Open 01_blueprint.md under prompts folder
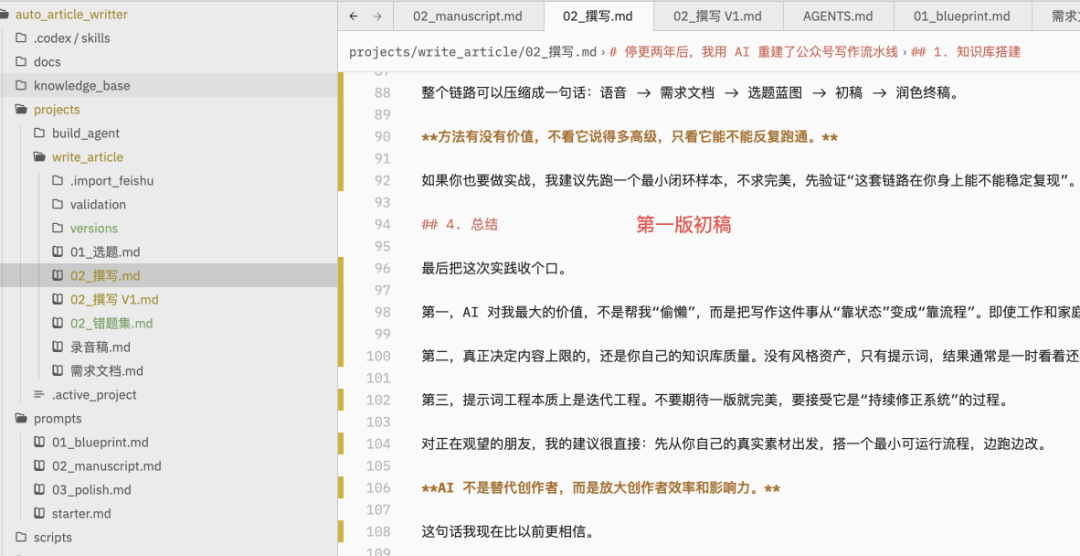Viewport: 1080px width, 556px height. [100, 442]
